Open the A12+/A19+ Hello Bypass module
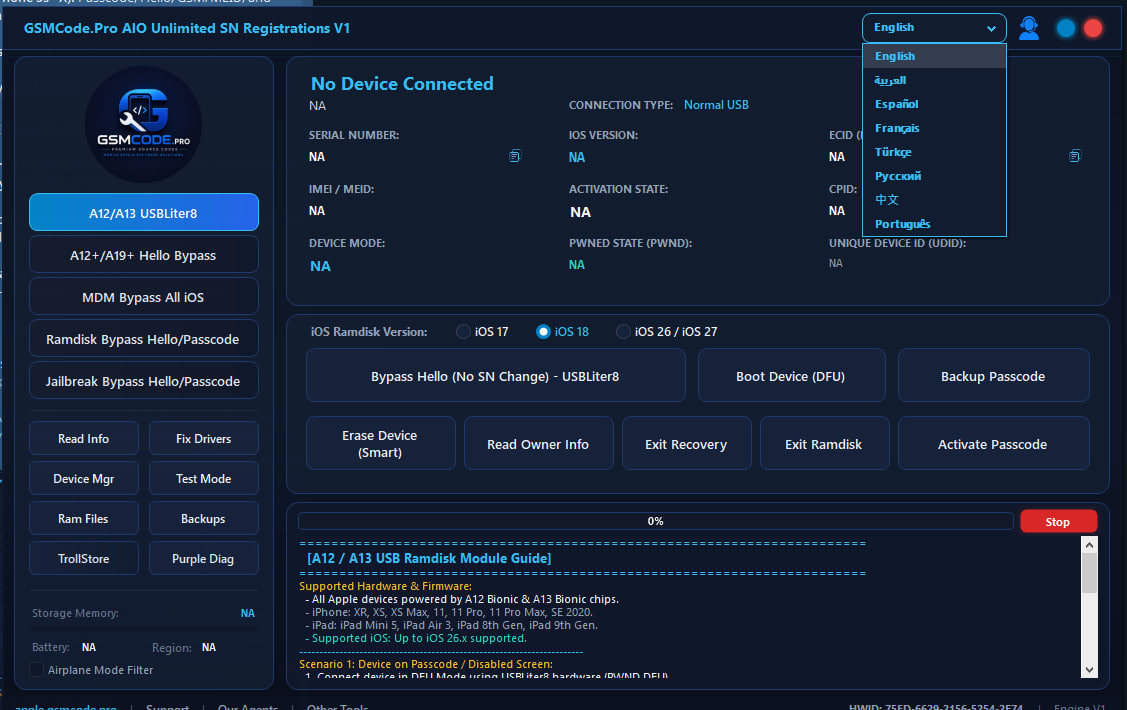 tap(144, 255)
